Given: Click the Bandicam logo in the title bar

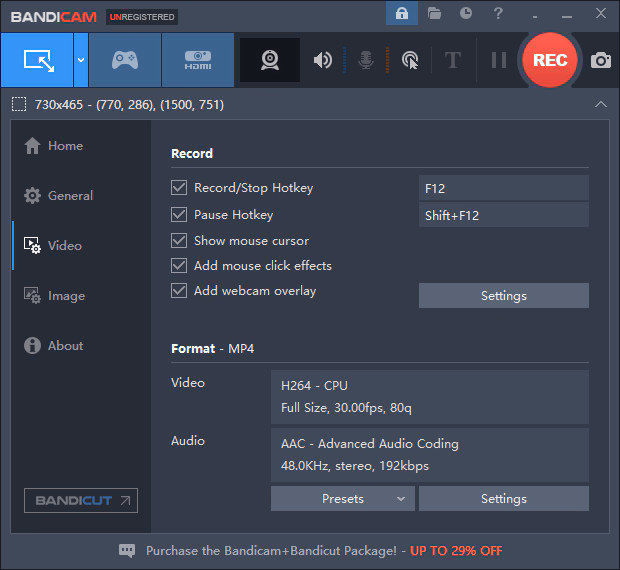Looking at the screenshot, I should (54, 17).
